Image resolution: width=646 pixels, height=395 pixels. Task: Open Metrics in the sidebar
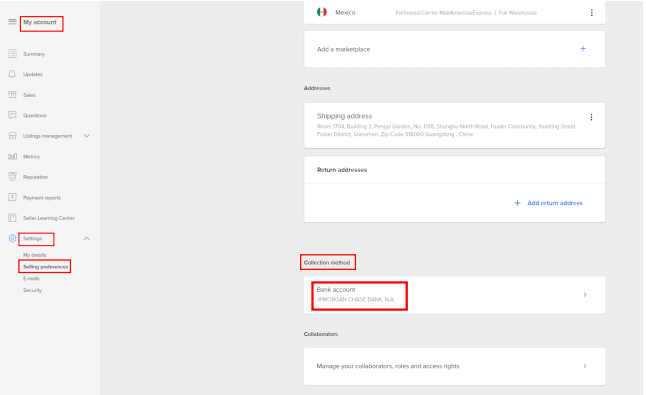[31, 157]
